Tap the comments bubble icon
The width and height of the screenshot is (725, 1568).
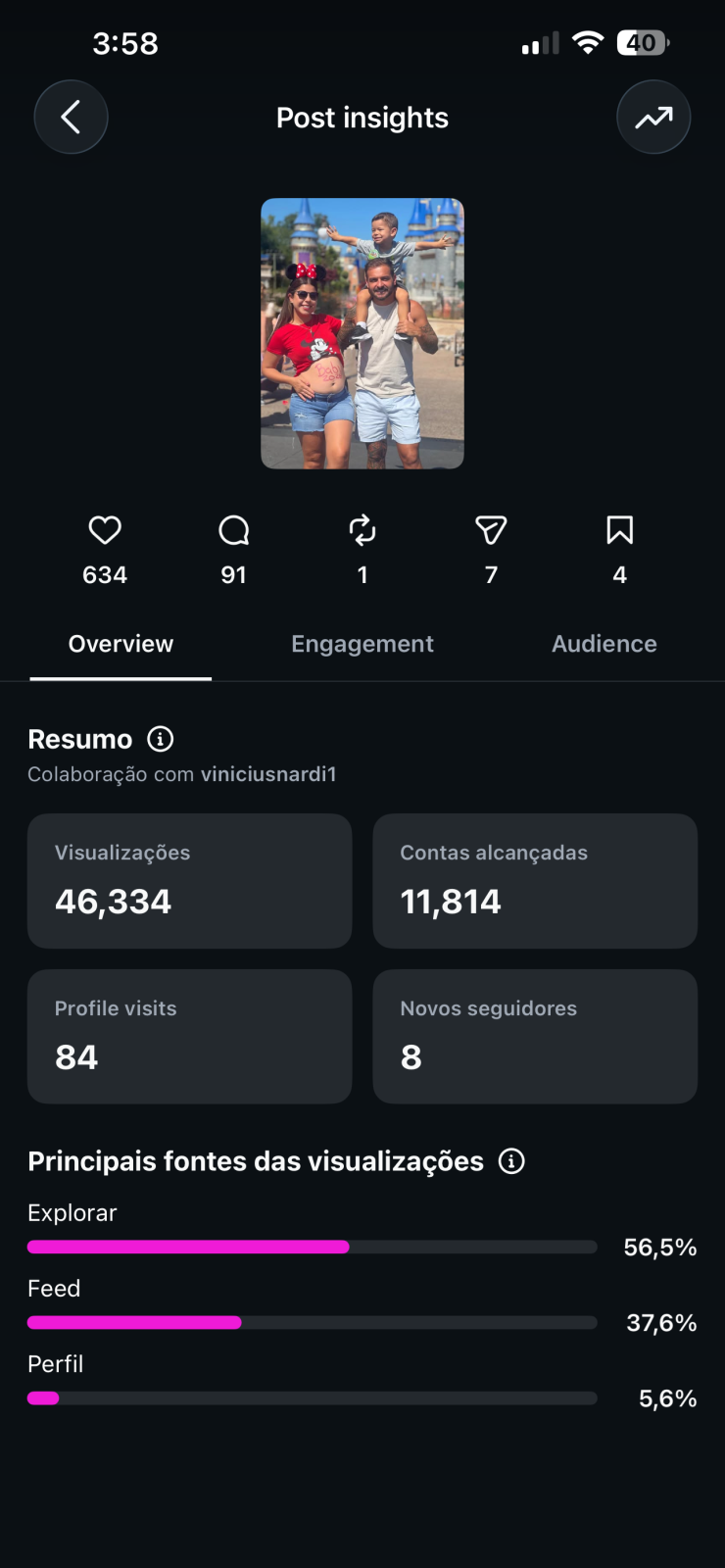click(233, 530)
